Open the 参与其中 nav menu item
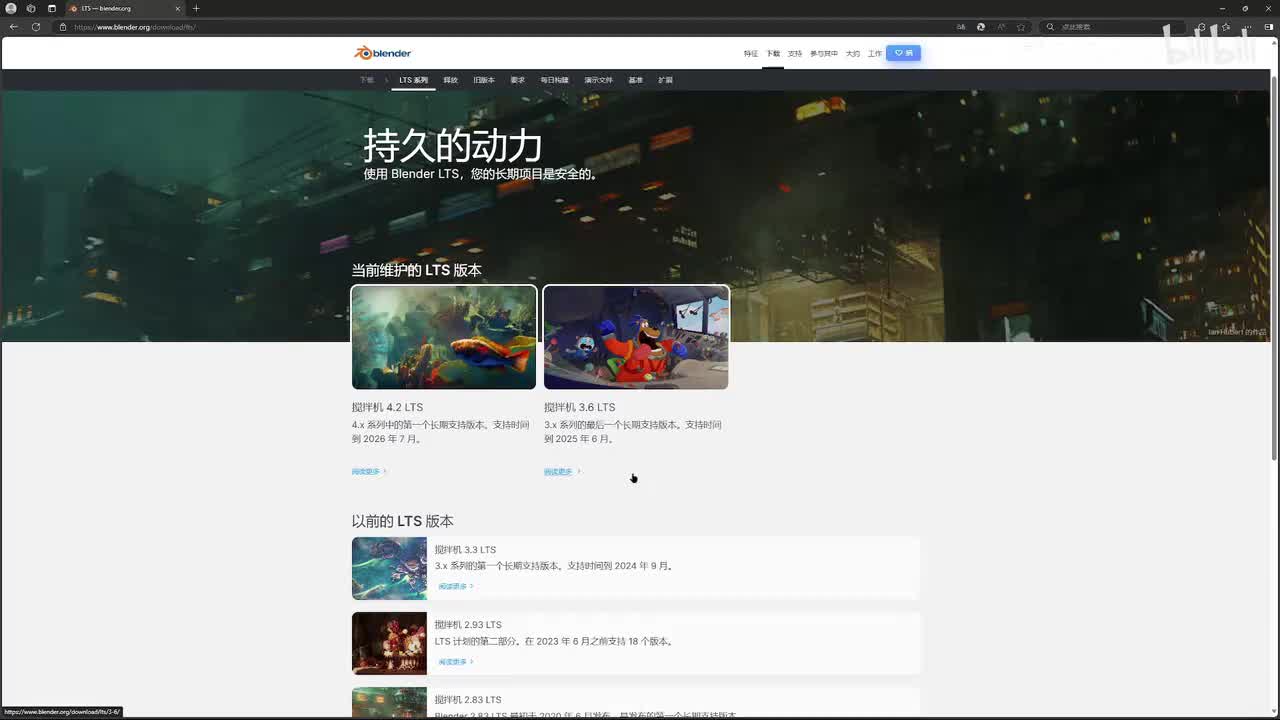The height and width of the screenshot is (720, 1280). [x=824, y=54]
